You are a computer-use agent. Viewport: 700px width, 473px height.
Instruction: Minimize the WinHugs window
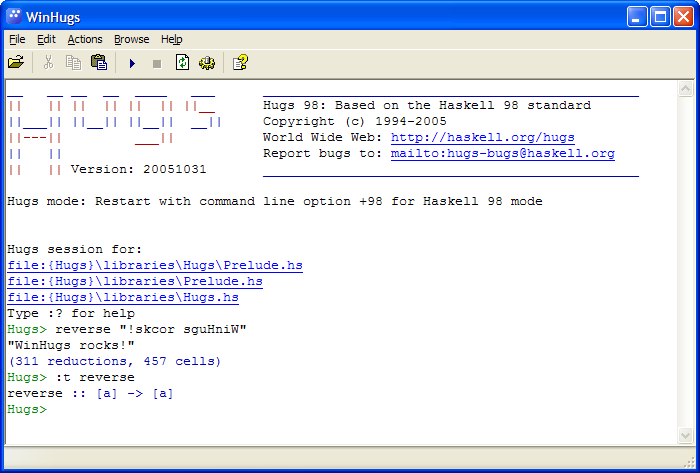(x=637, y=17)
